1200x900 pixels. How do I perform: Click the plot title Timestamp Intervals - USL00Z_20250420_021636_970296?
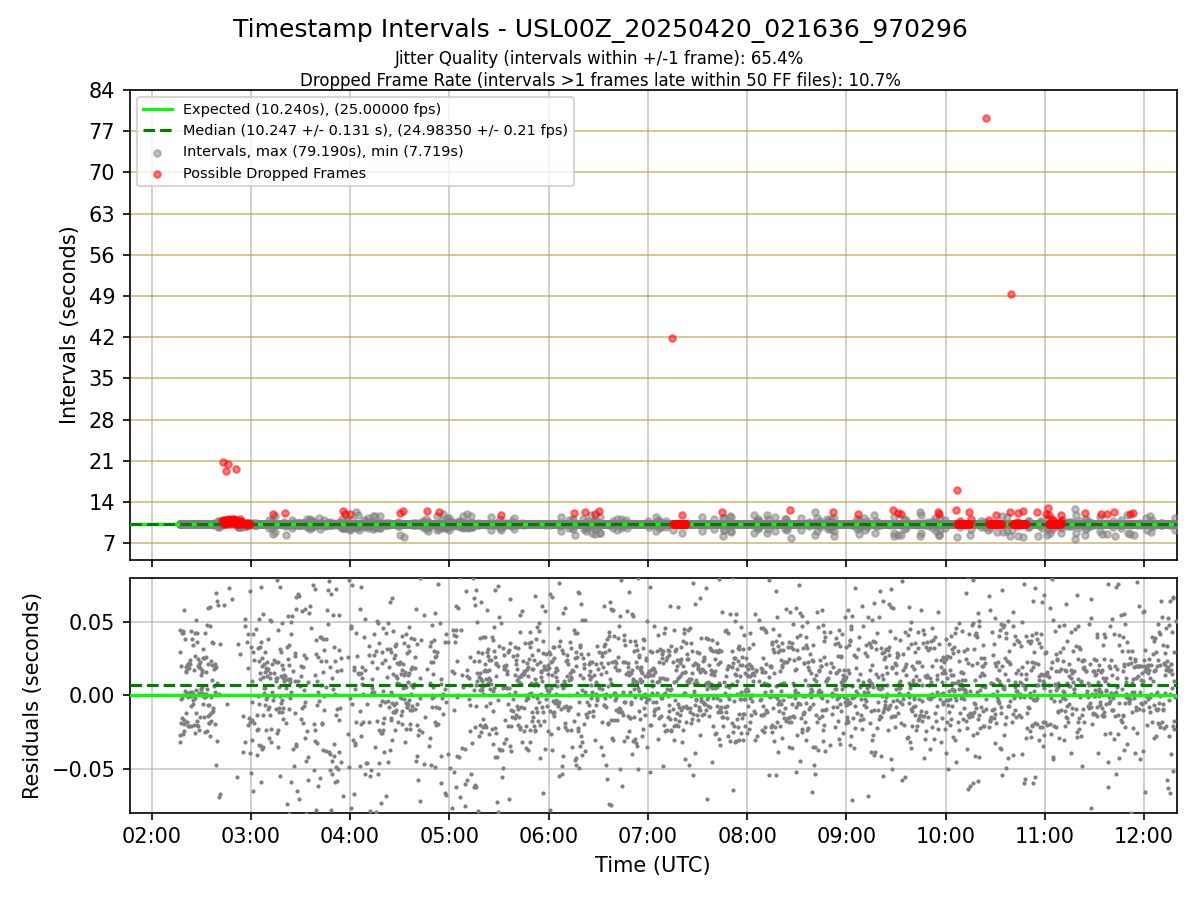[x=600, y=29]
